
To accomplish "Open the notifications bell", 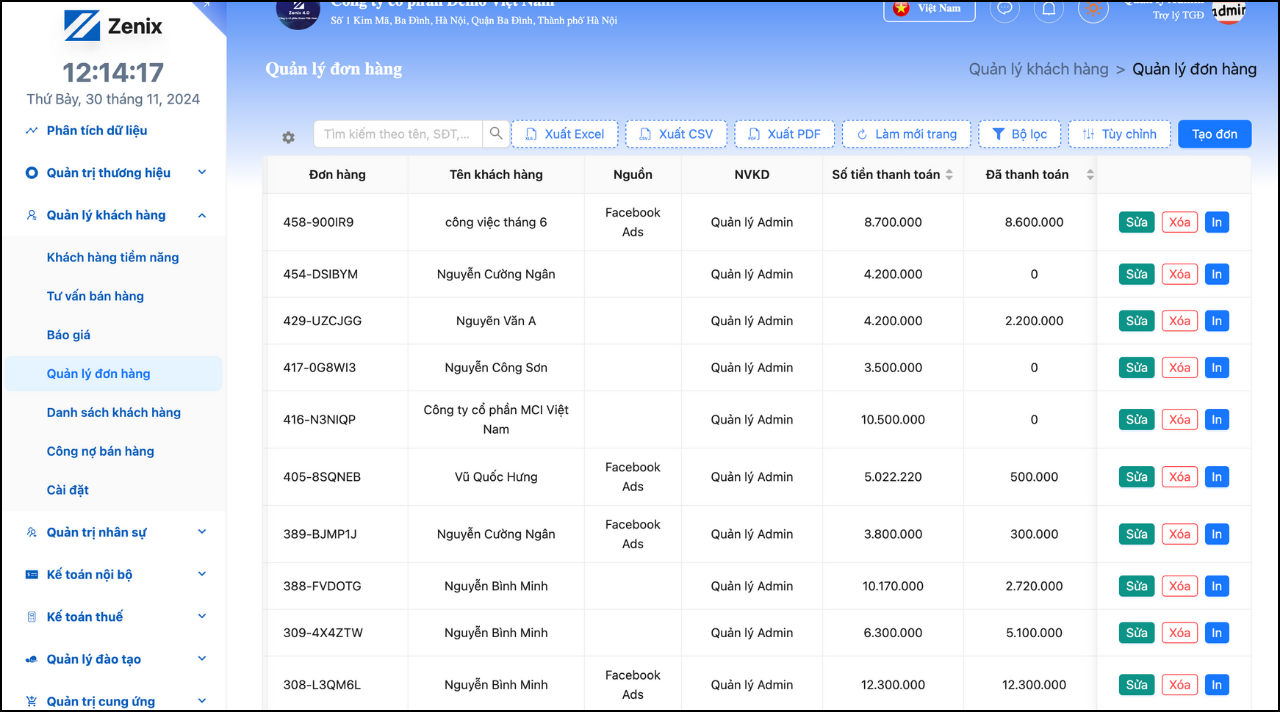I will 1049,9.
